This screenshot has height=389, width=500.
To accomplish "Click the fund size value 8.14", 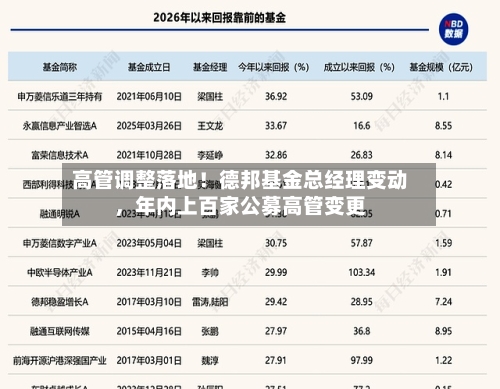I will pyautogui.click(x=443, y=155).
